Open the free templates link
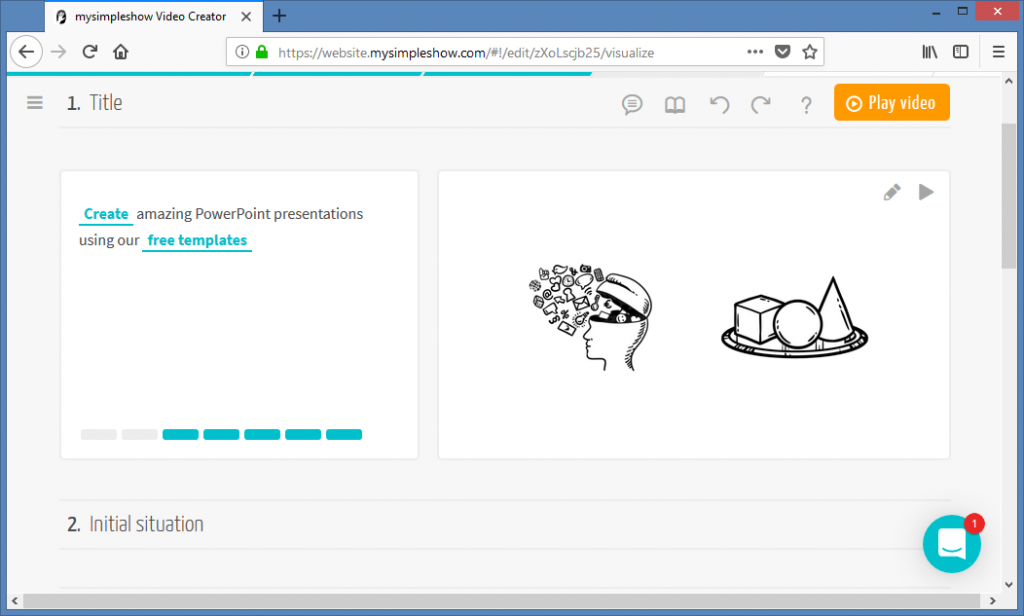This screenshot has width=1024, height=616. coord(196,240)
